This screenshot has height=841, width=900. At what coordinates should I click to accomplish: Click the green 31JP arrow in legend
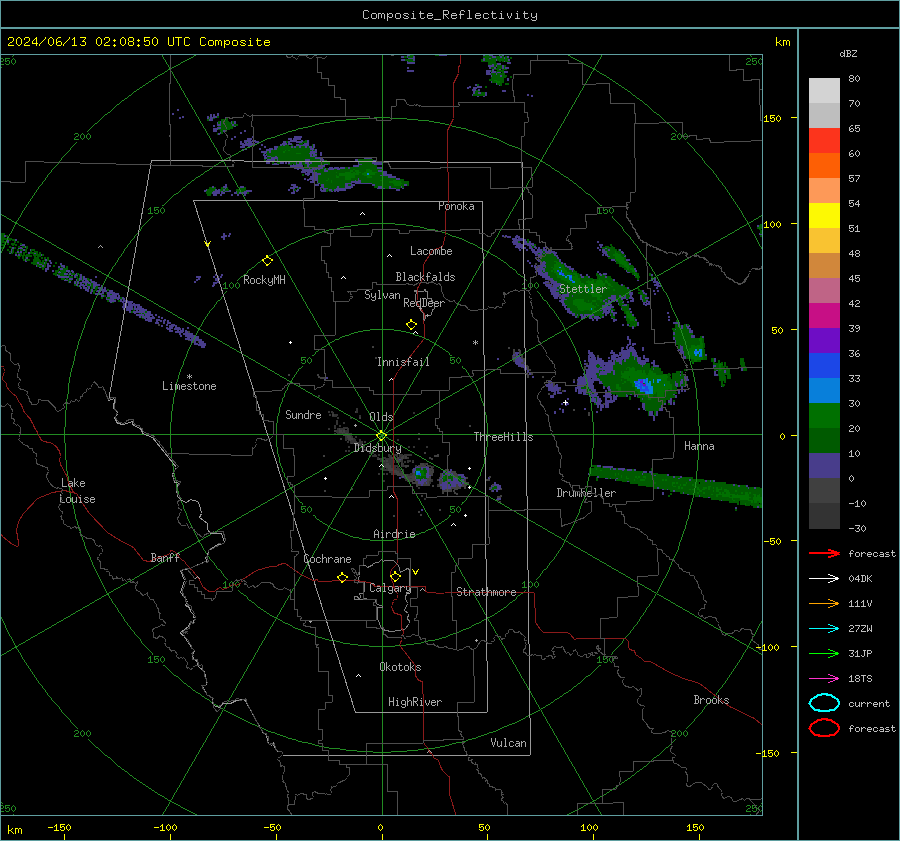point(824,653)
